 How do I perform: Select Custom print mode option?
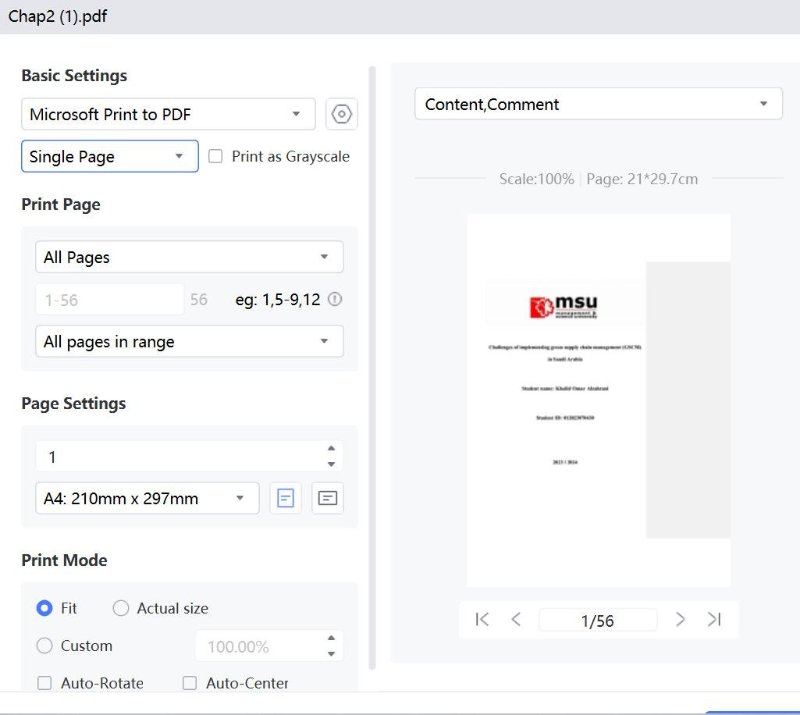44,646
